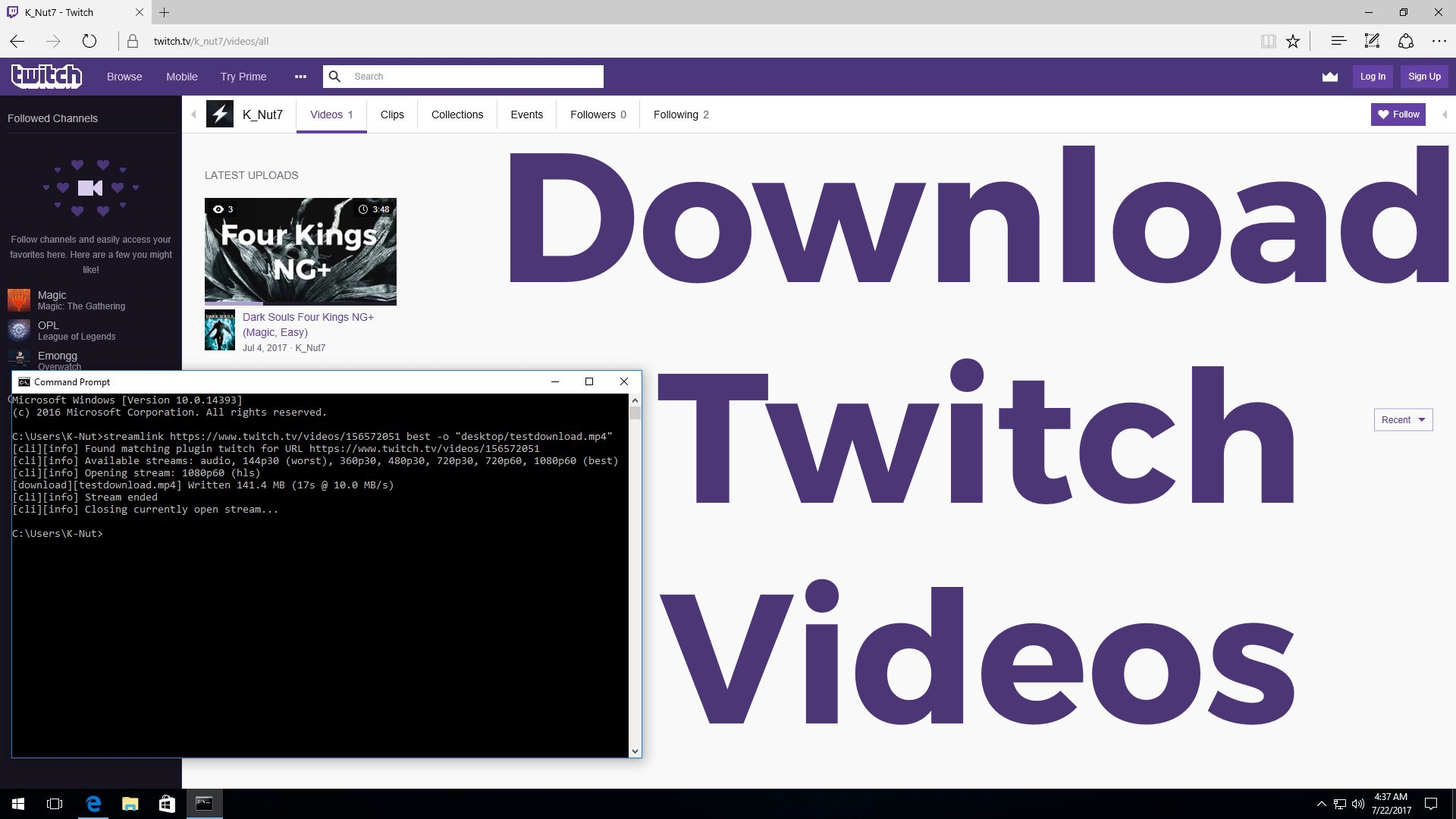The width and height of the screenshot is (1456, 819).
Task: Select the Videos tab
Action: [331, 115]
